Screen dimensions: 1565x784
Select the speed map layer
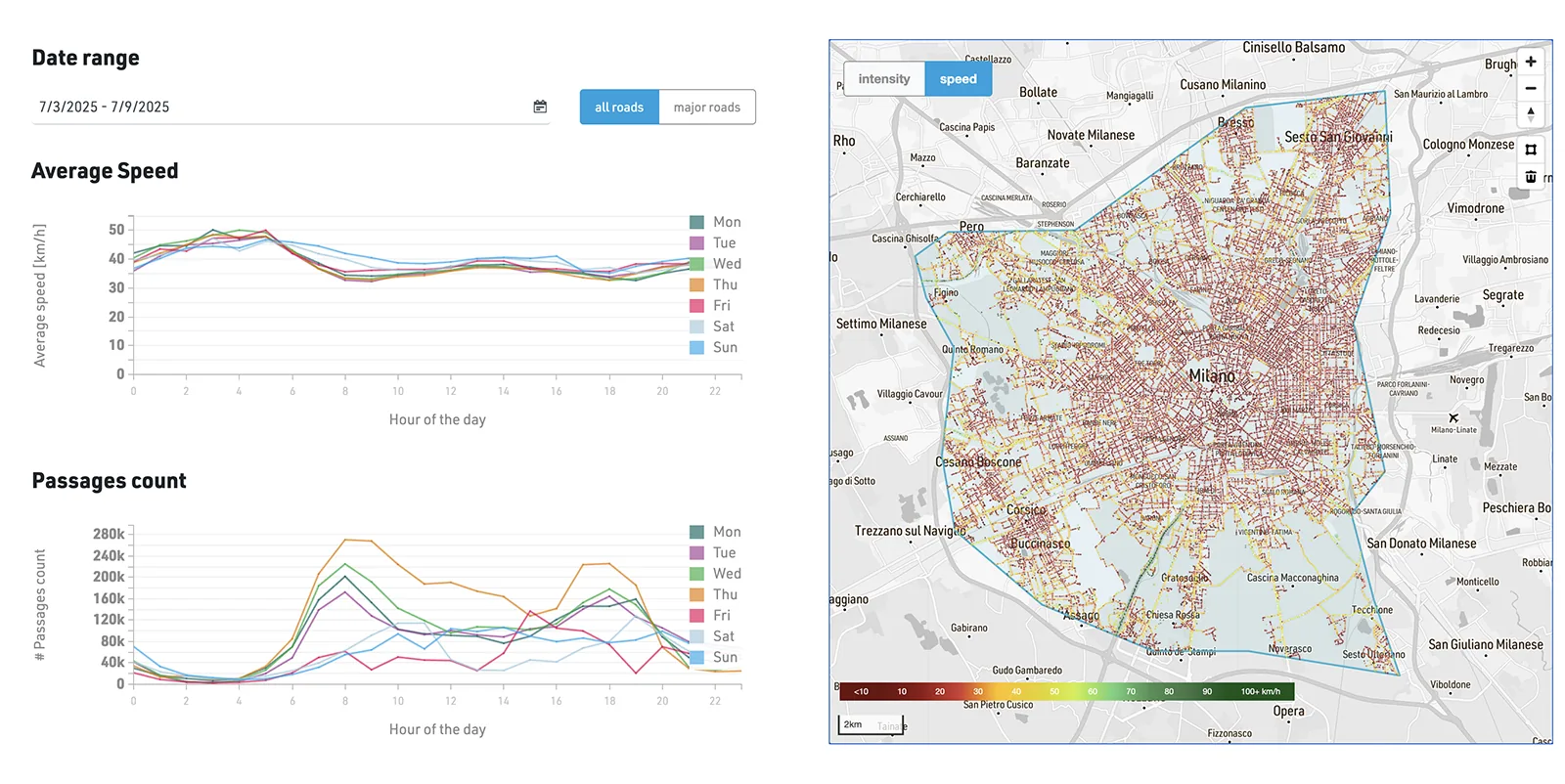click(959, 79)
